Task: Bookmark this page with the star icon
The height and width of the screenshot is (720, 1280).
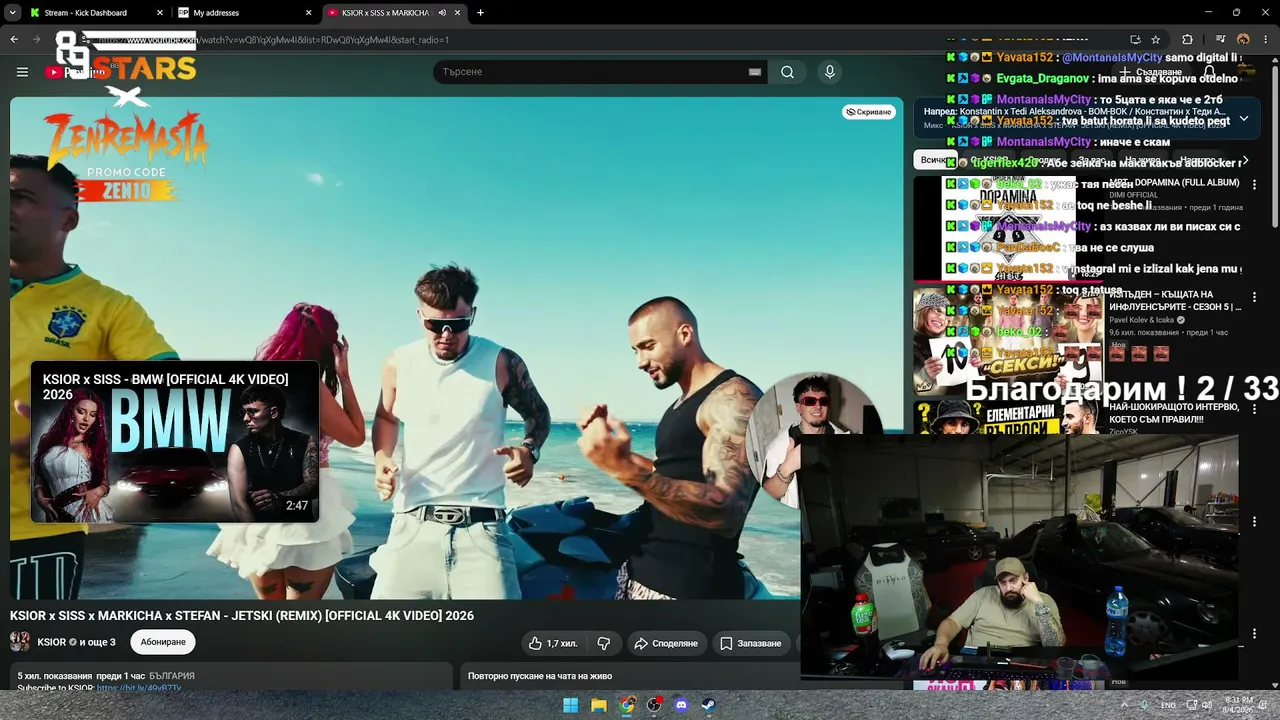Action: (1156, 40)
